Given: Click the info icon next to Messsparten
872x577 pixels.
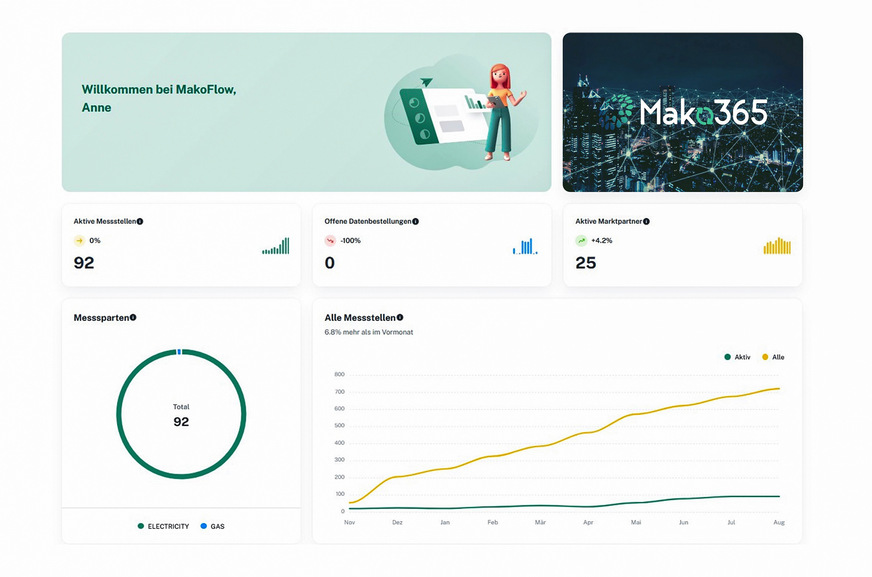Looking at the screenshot, I should 133,317.
